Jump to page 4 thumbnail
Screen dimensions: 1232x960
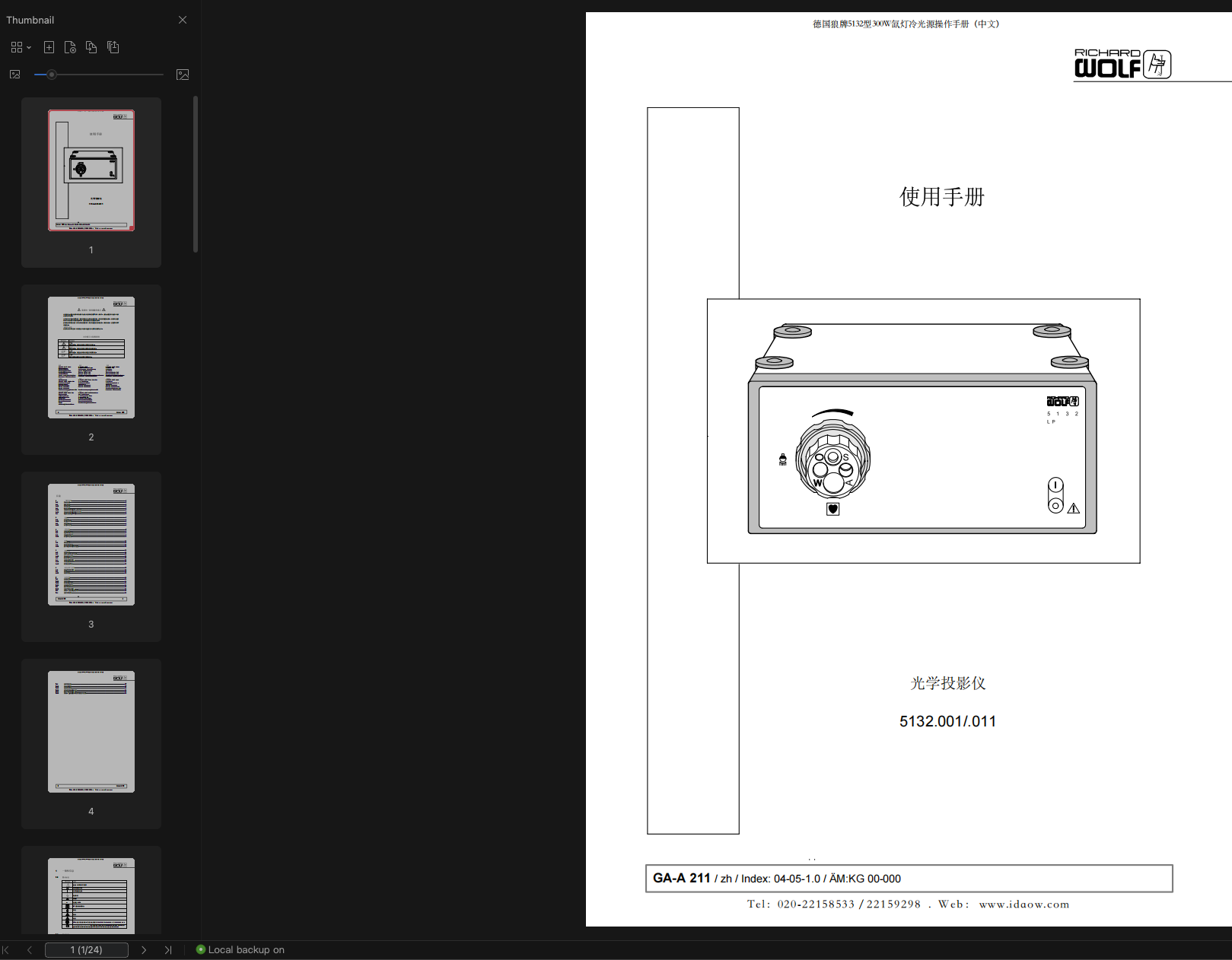coord(91,732)
